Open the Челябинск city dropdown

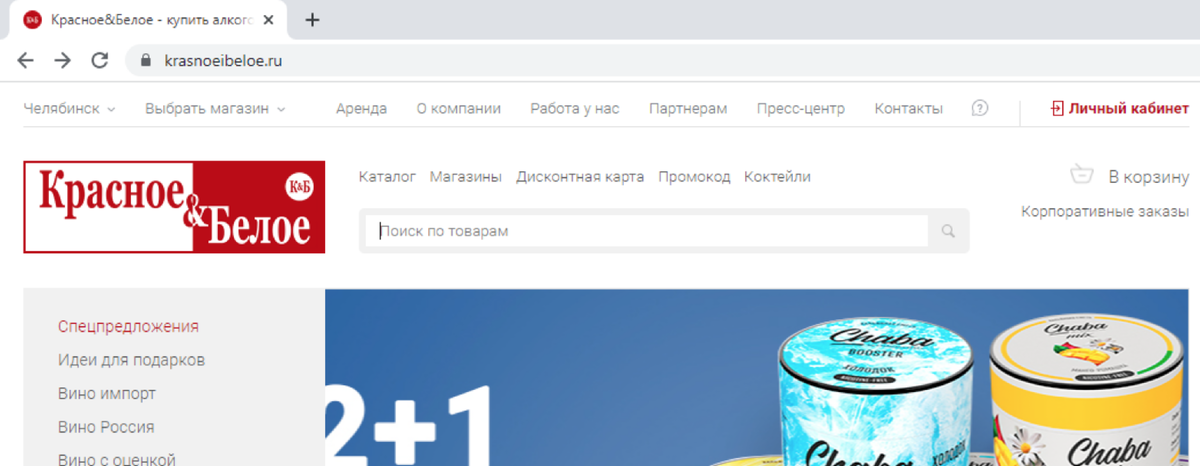pos(69,109)
